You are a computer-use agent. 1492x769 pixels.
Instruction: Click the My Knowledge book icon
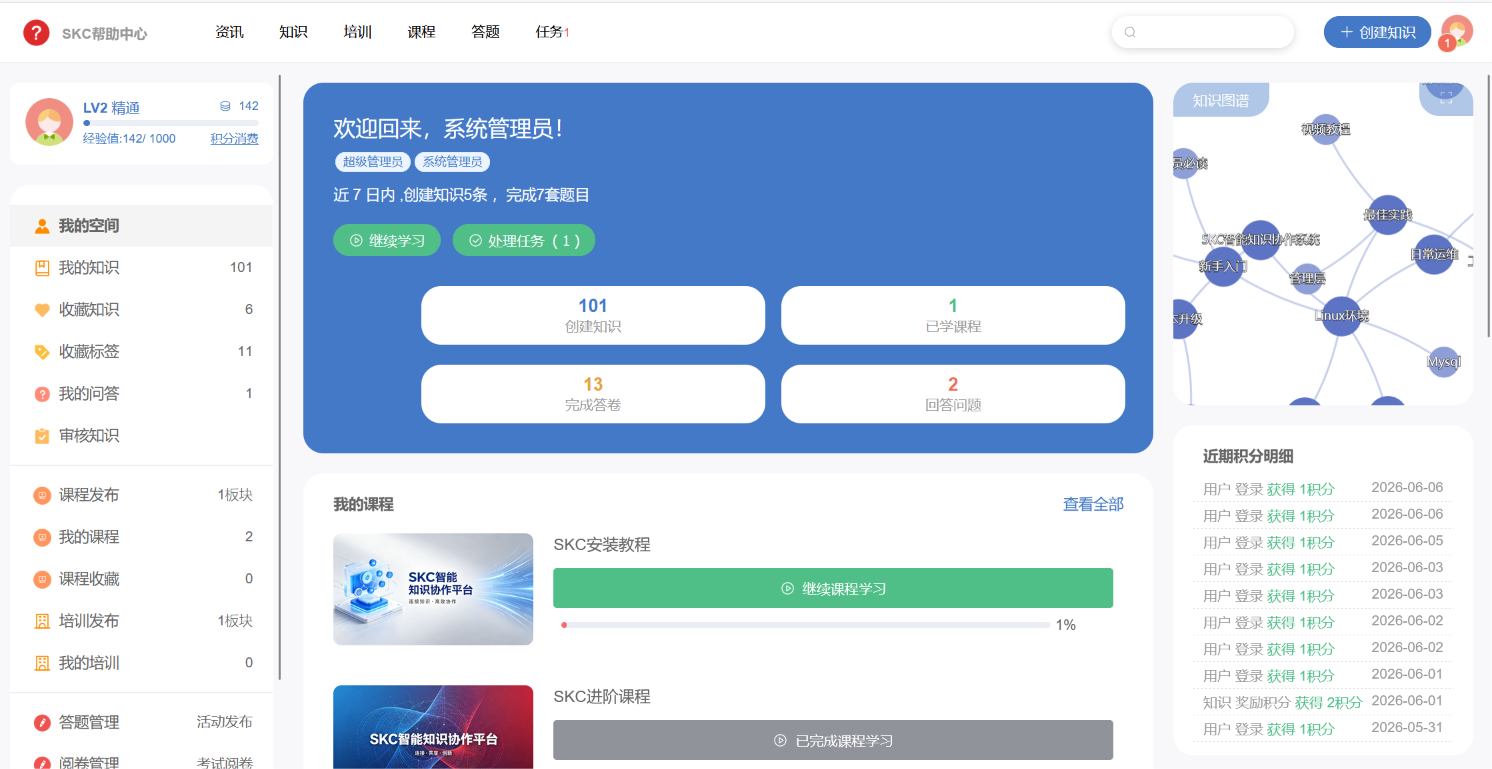point(42,268)
